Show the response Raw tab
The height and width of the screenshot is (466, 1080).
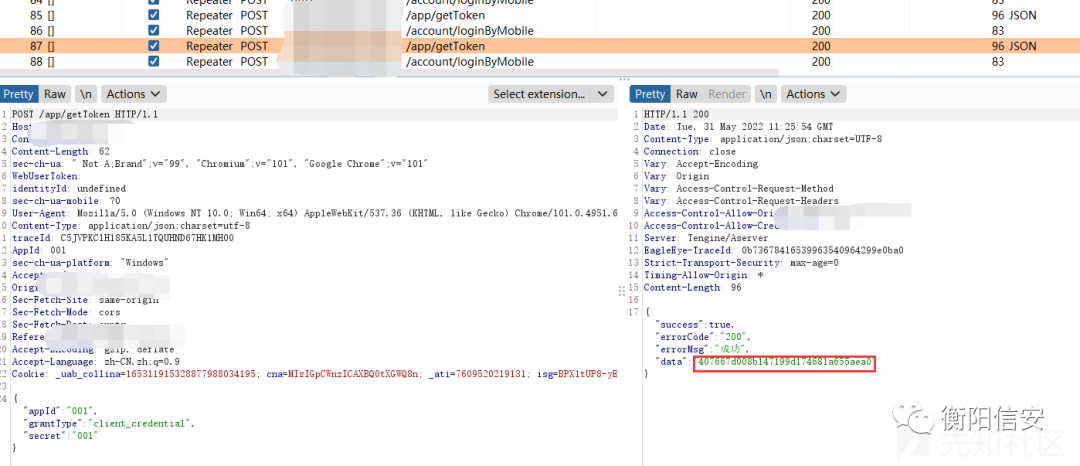click(x=687, y=94)
